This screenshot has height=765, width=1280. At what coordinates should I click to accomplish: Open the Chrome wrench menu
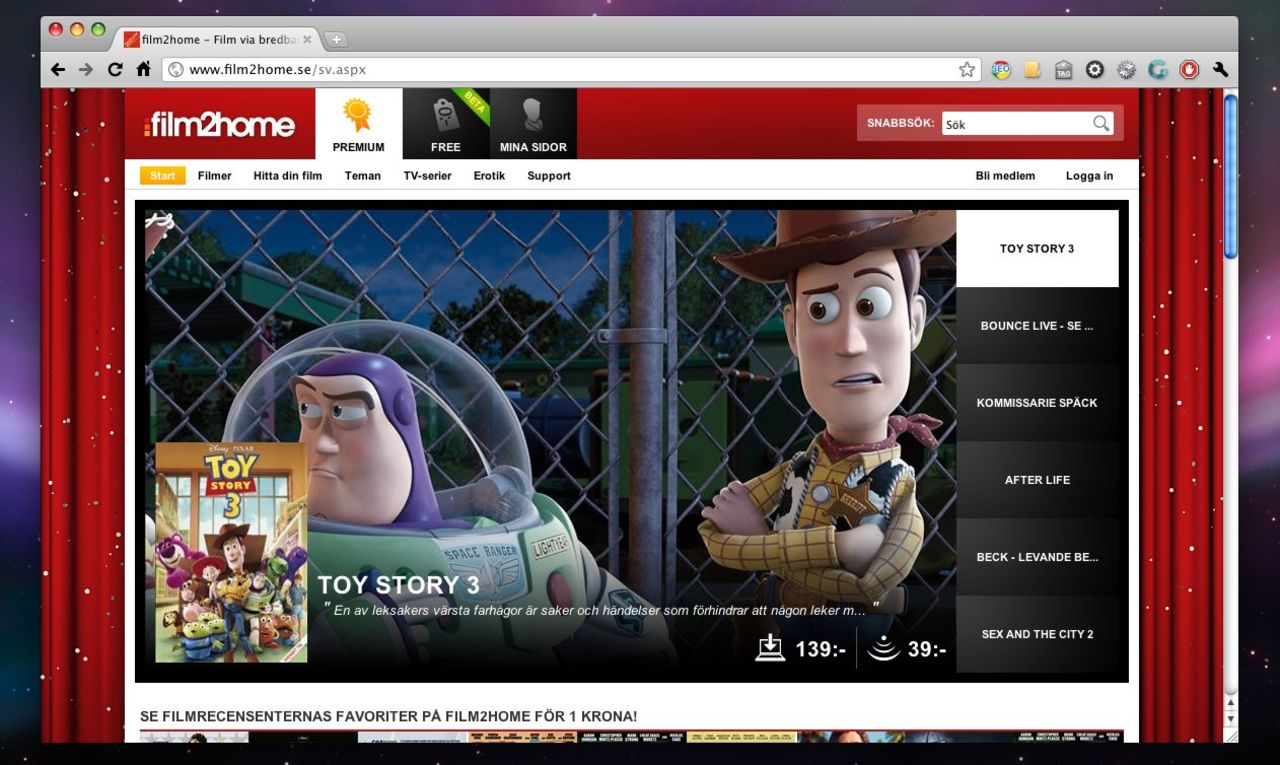(1220, 69)
